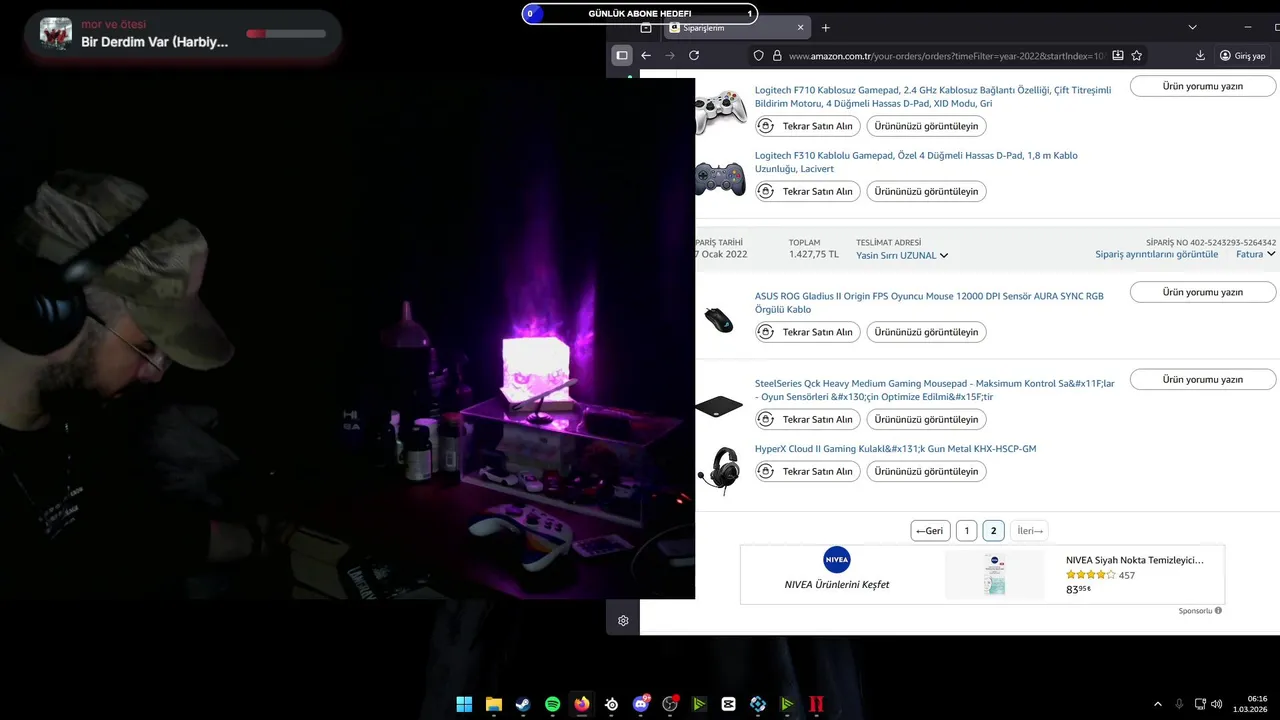The height and width of the screenshot is (720, 1280).
Task: Open Windows Start menu
Action: [x=464, y=704]
